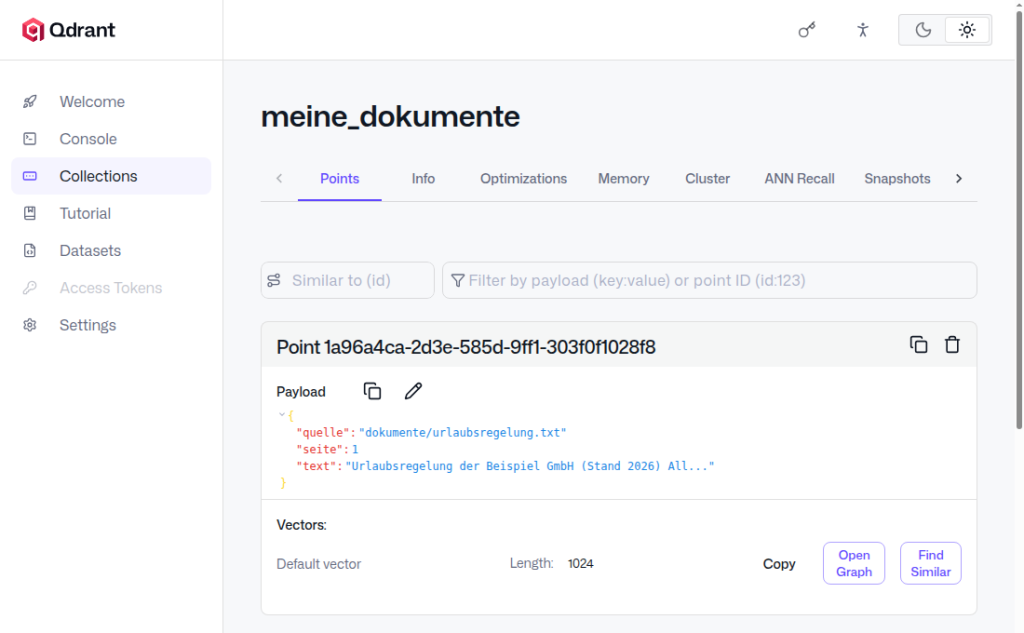The width and height of the screenshot is (1024, 633).
Task: Open Datasets in sidebar
Action: pos(111,251)
